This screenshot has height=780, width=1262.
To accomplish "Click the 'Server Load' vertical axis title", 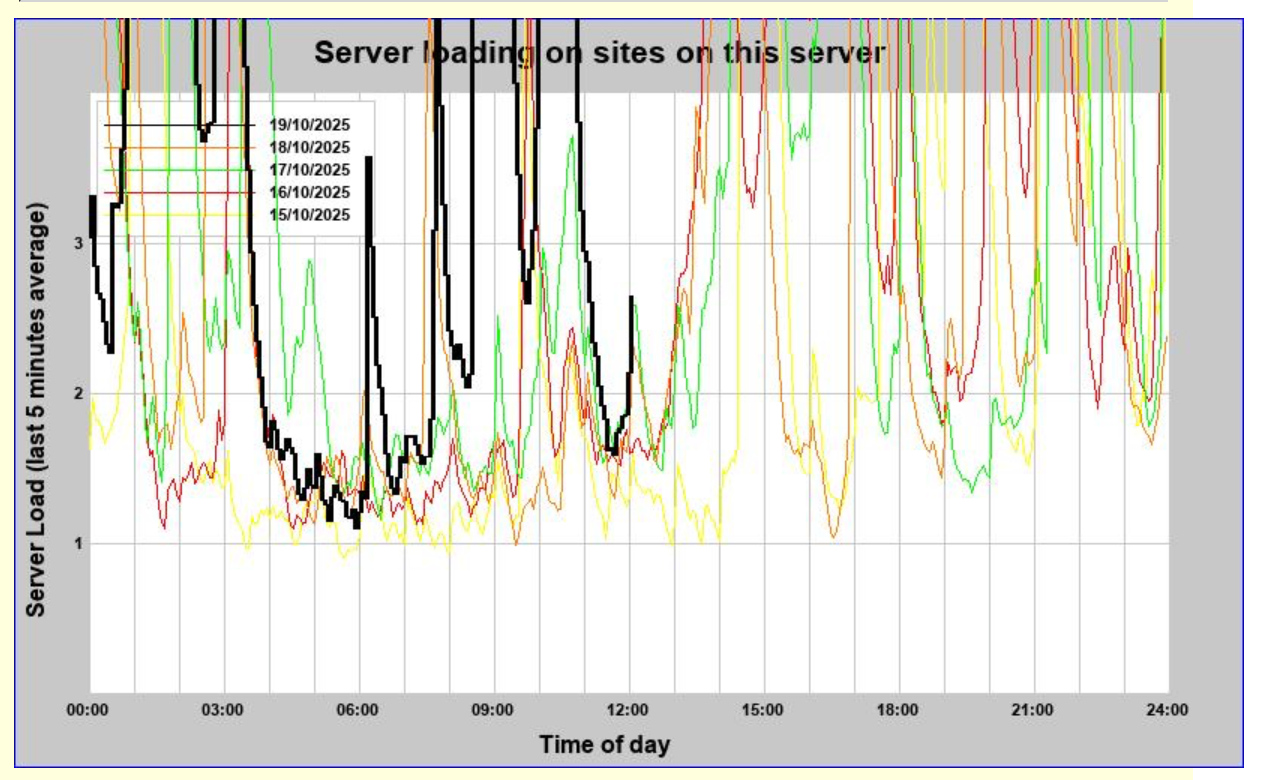I will 37,410.
